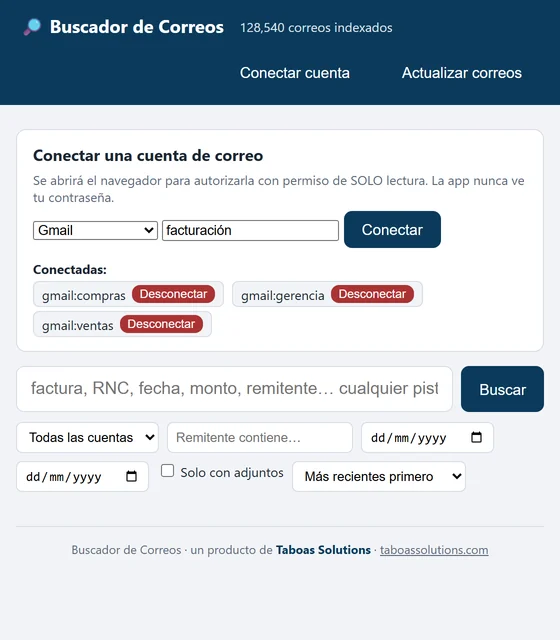
Task: Click the magnifying glass logo icon
Action: [32, 27]
